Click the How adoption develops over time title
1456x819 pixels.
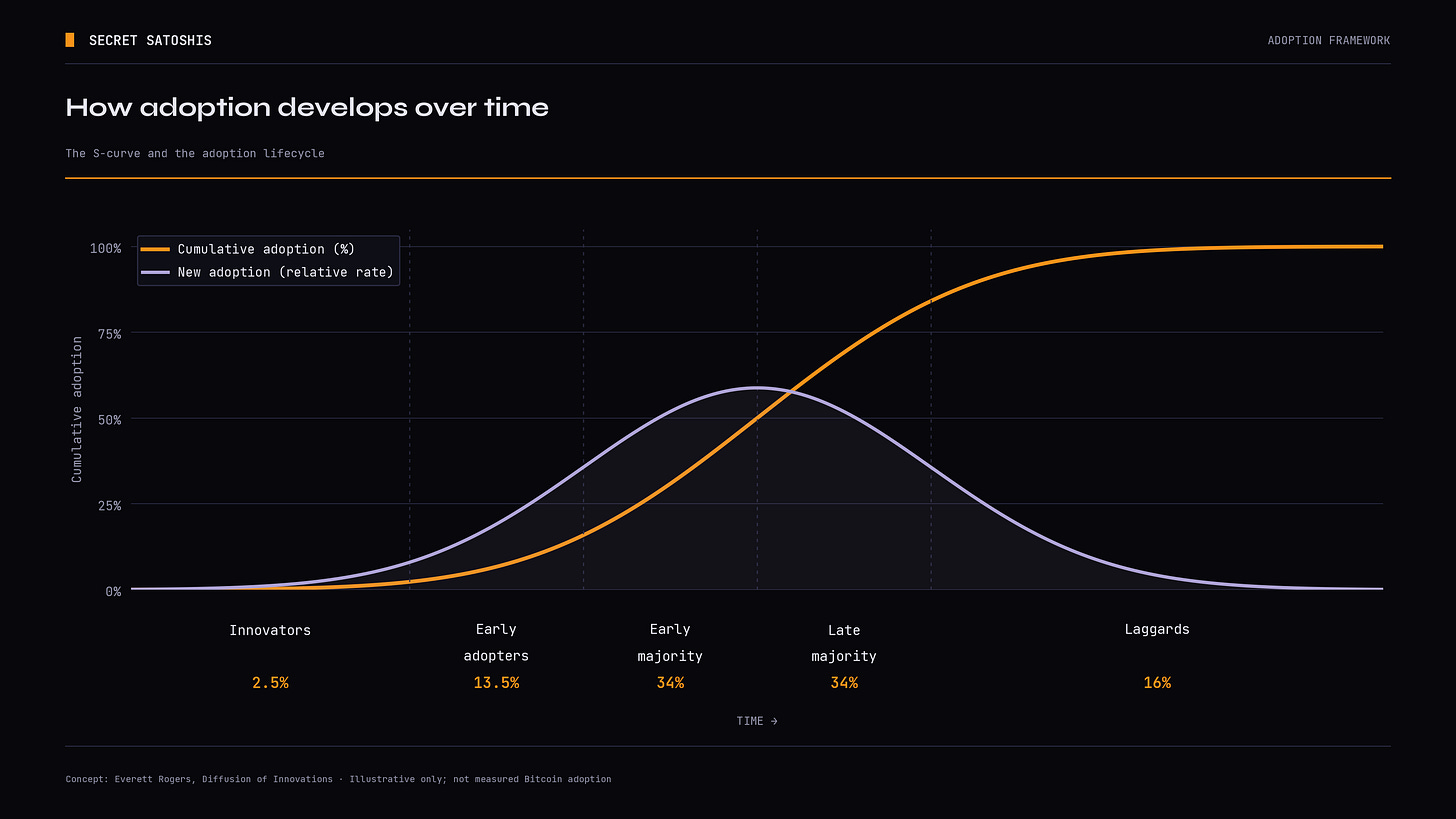tap(307, 108)
